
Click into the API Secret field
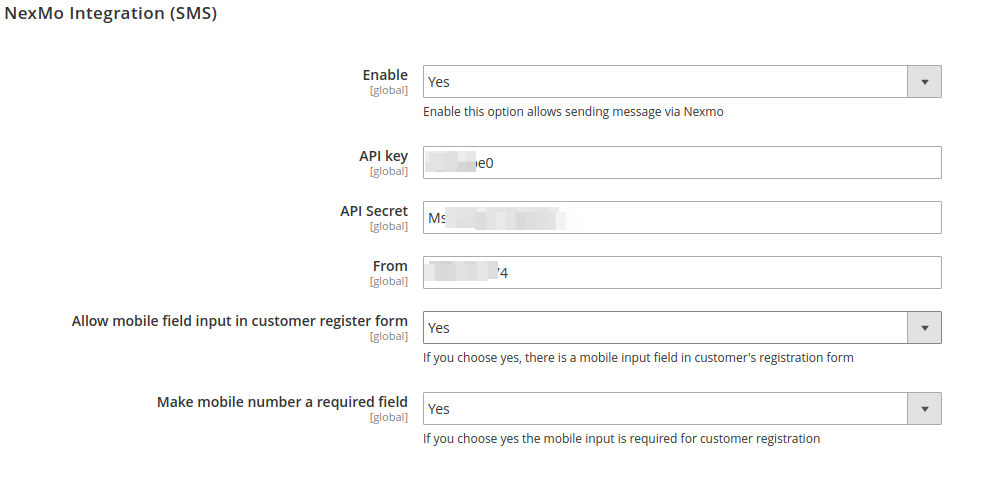tap(682, 217)
